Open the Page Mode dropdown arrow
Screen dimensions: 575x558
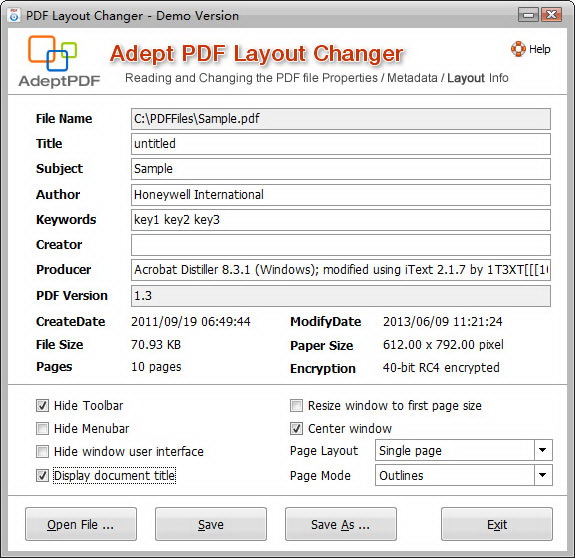point(543,475)
